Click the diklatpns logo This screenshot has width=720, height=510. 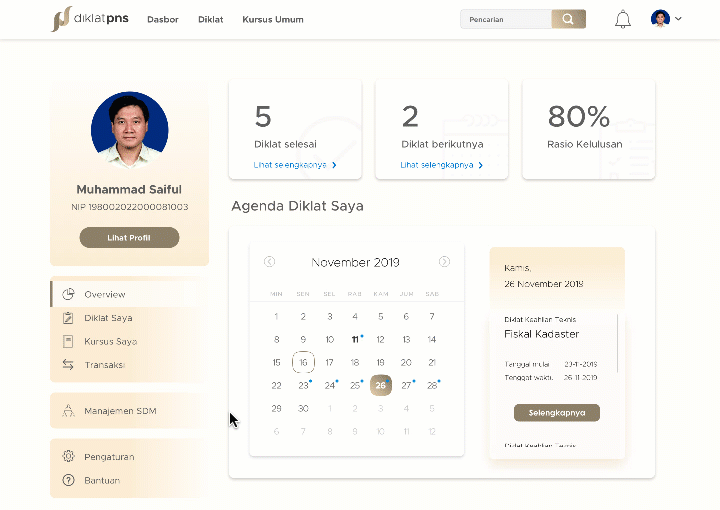point(90,19)
